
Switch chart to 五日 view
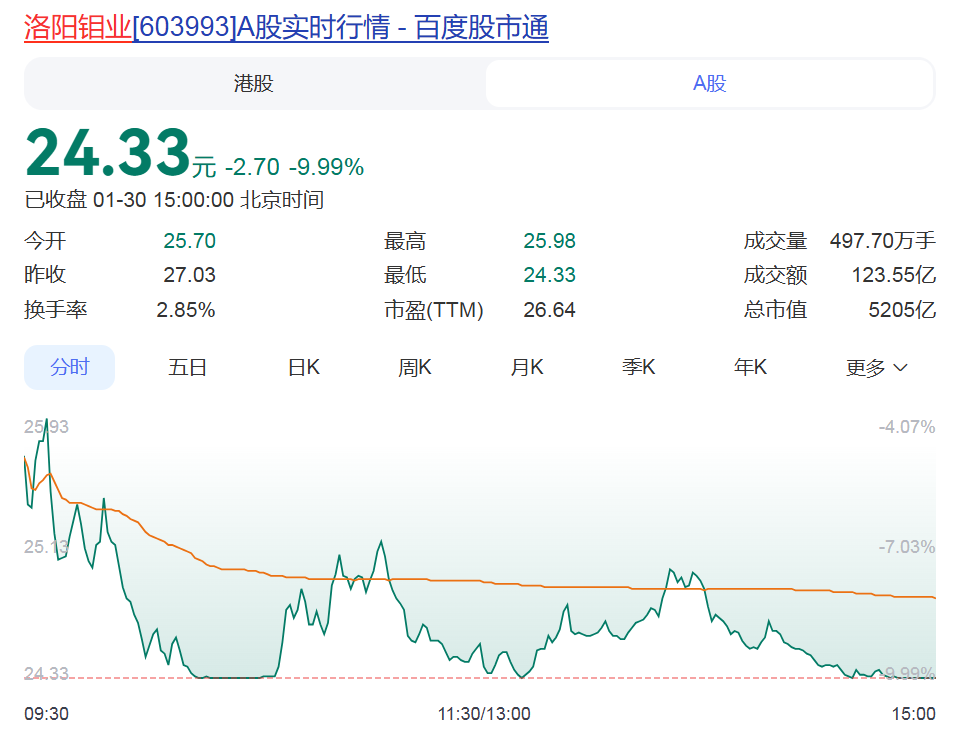[187, 367]
